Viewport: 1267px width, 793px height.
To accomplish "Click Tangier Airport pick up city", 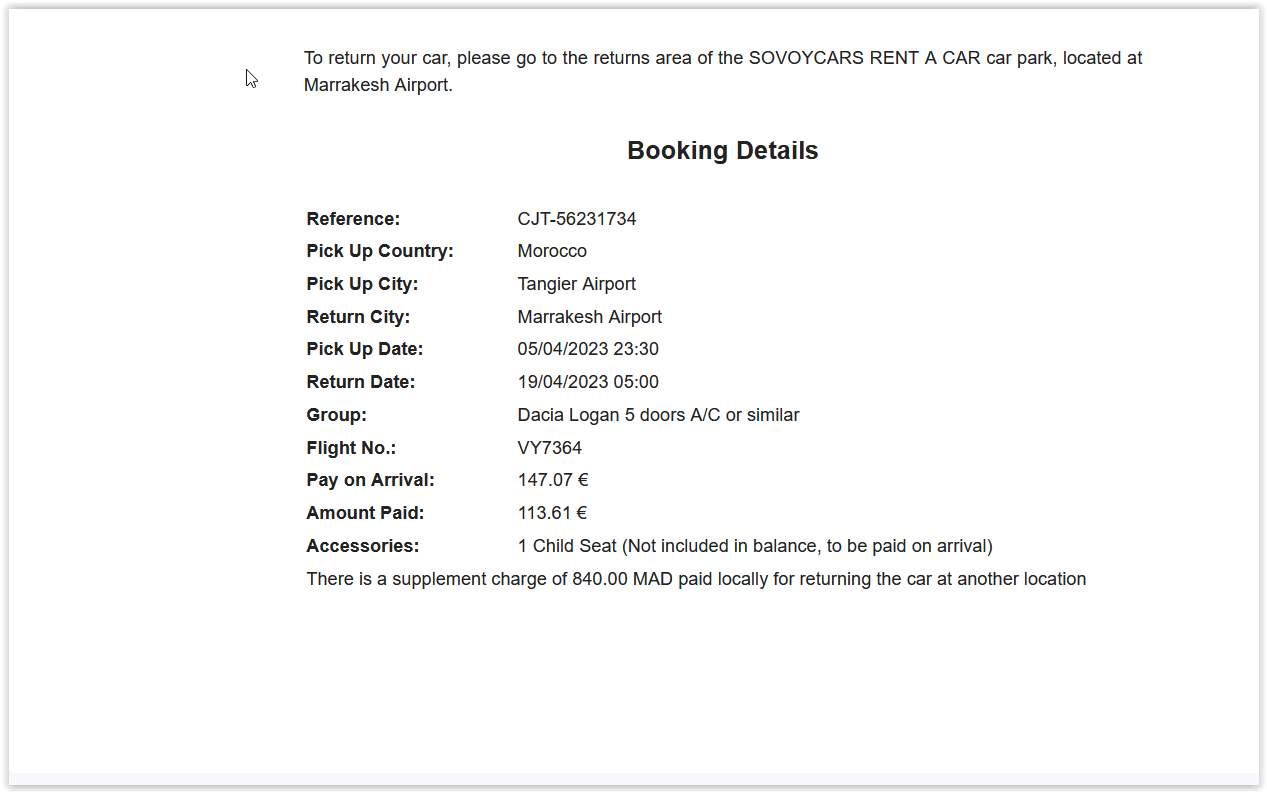I will [576, 284].
